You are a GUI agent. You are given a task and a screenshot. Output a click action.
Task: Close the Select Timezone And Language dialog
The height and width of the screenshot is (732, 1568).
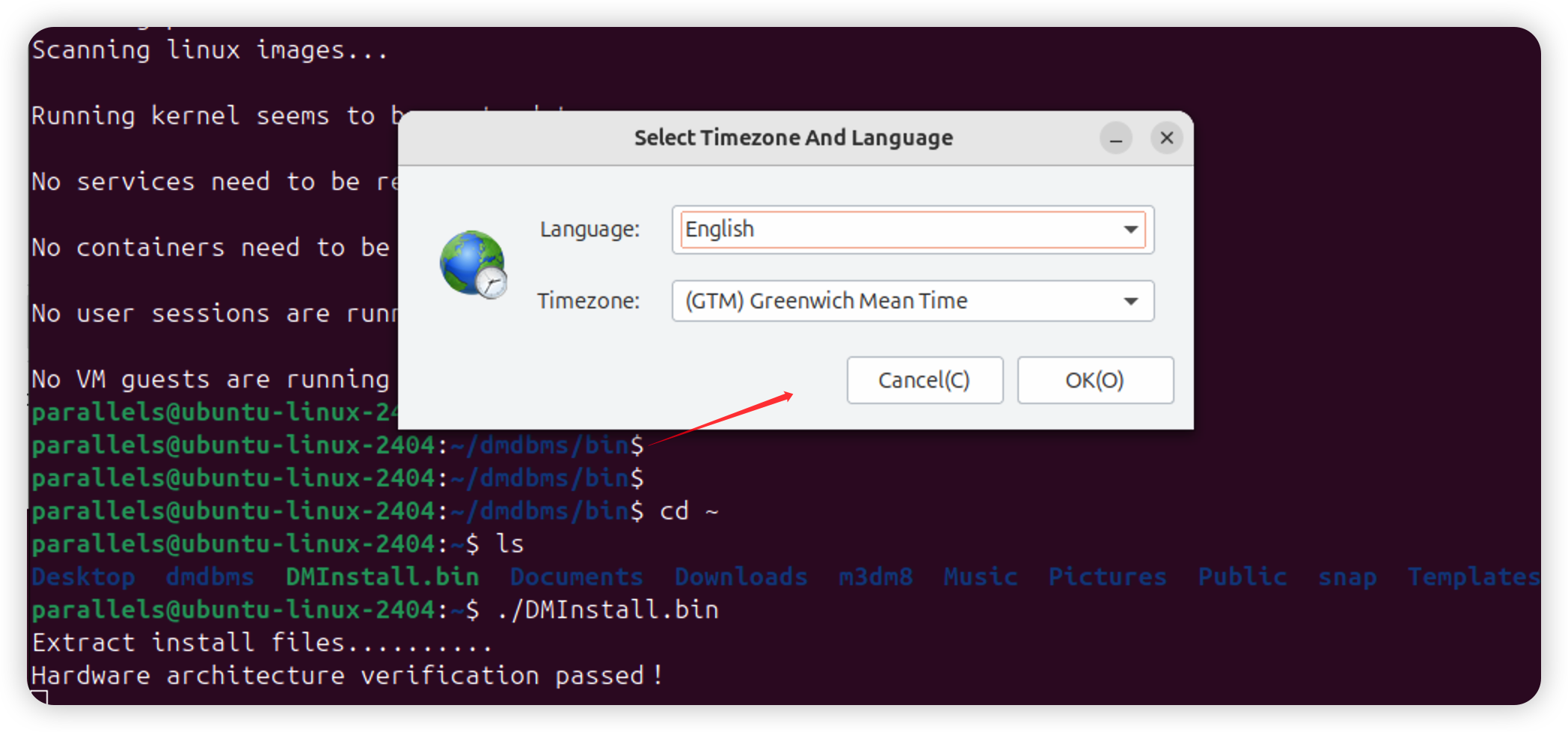pos(1166,138)
